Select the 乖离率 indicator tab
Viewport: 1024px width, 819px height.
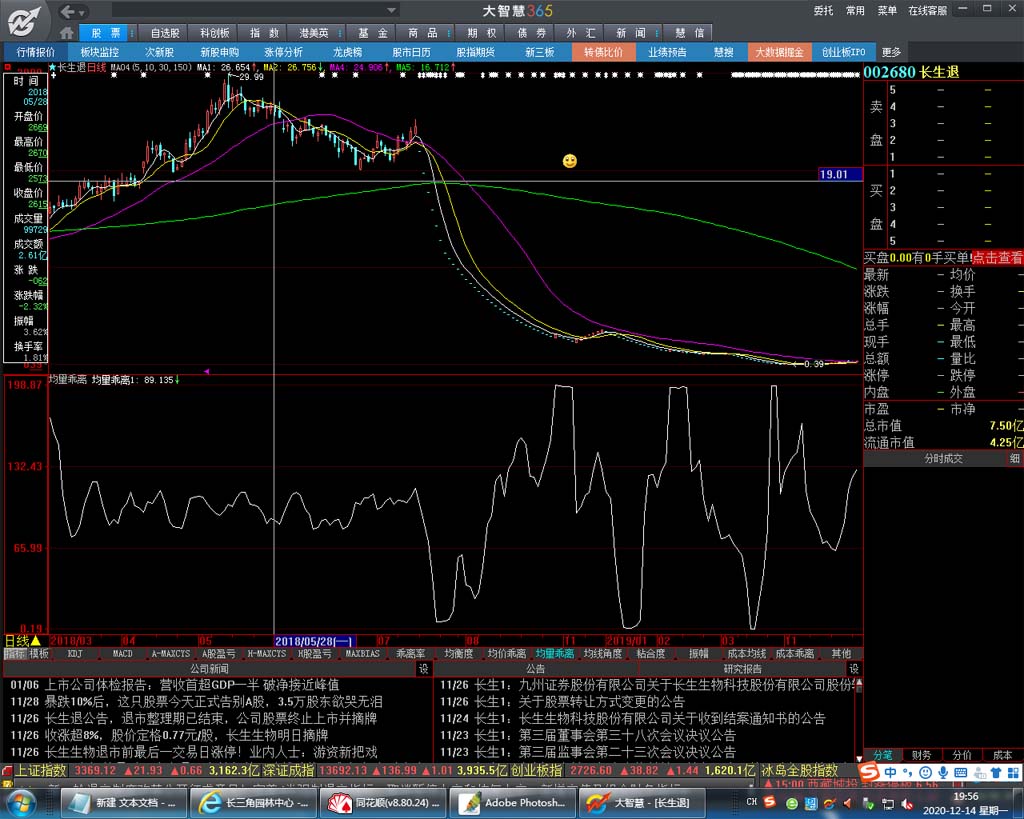pos(411,653)
